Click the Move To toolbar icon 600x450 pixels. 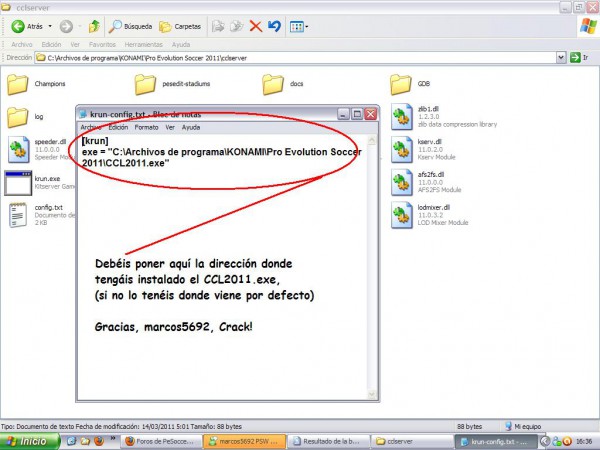coord(218,26)
